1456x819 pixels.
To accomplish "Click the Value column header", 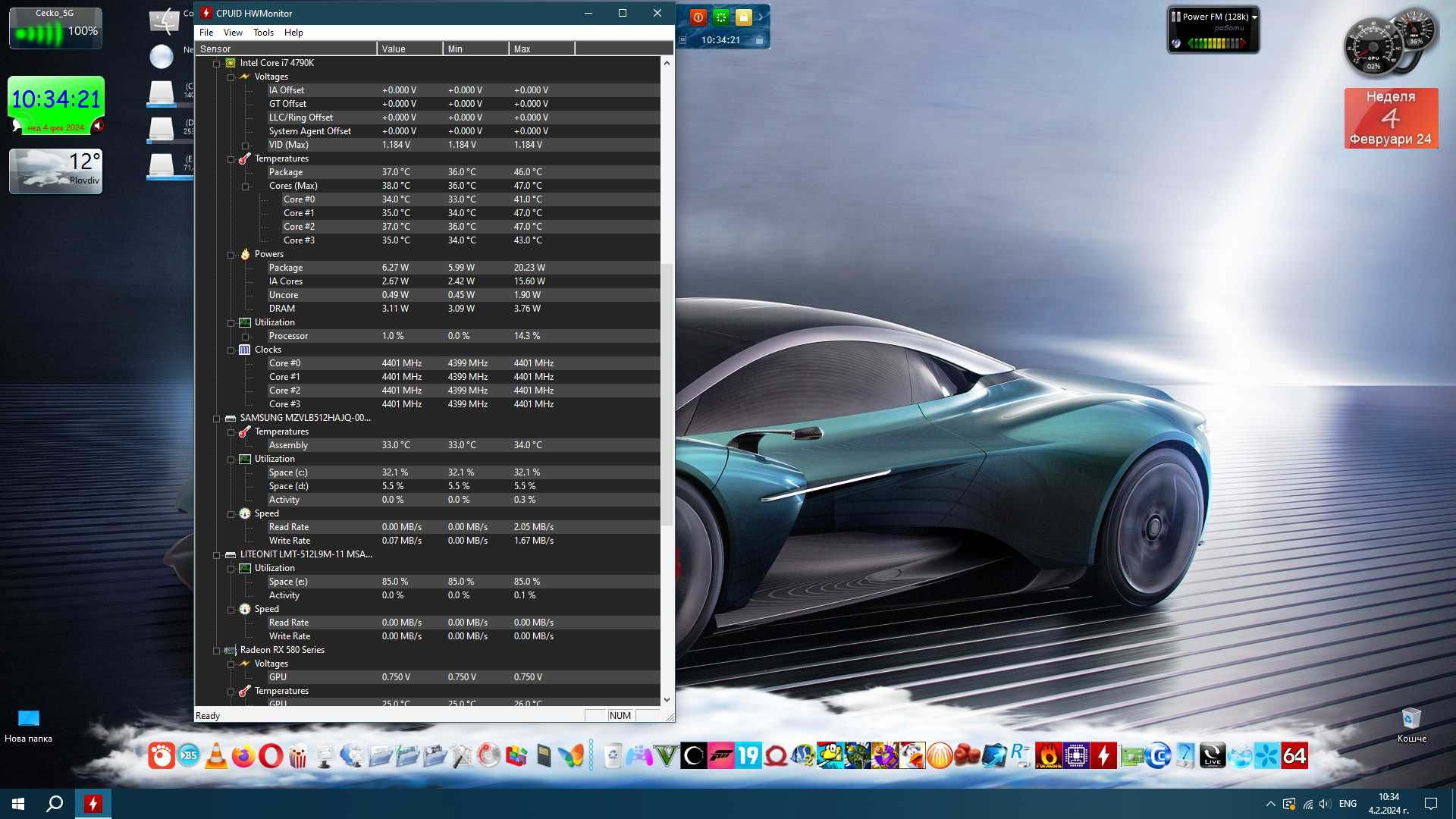I will point(409,49).
